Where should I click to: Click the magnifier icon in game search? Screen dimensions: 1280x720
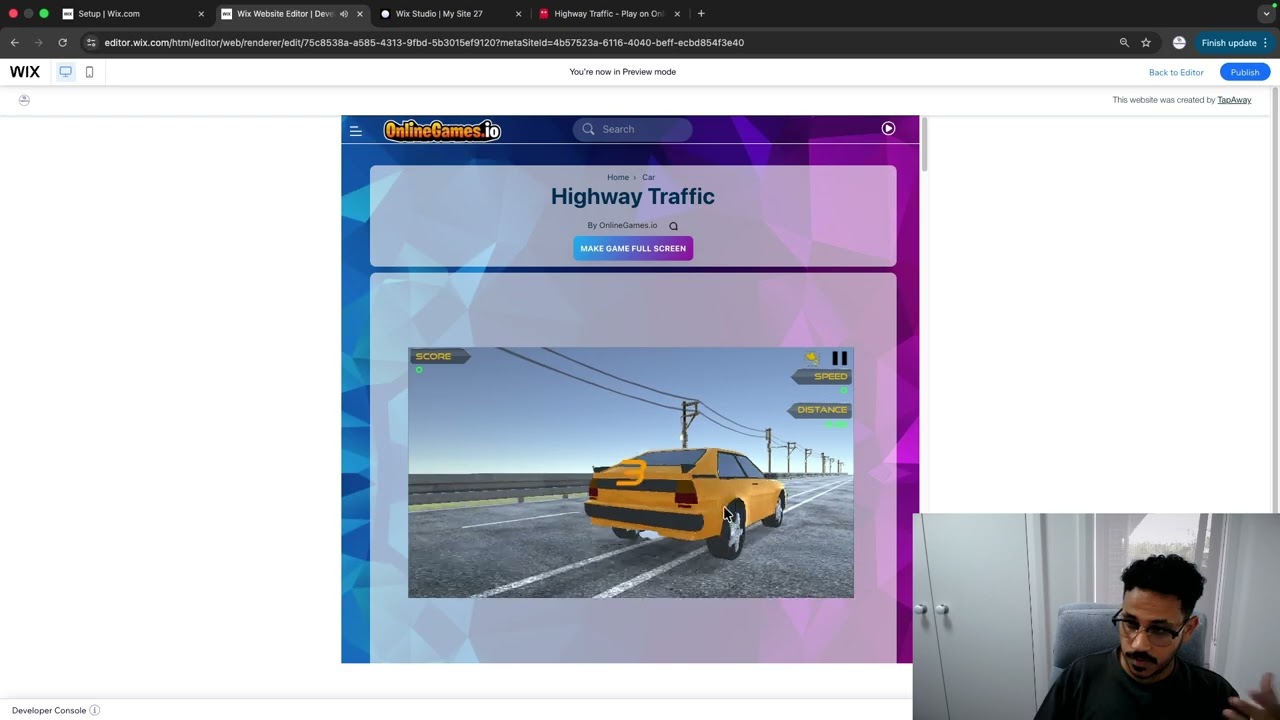[x=588, y=129]
